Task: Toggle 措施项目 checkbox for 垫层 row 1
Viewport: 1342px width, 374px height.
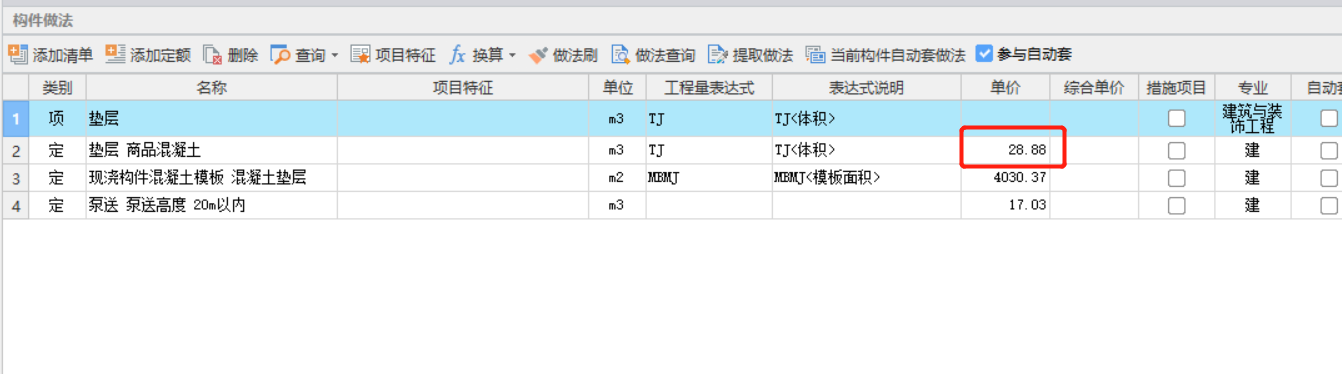Action: pyautogui.click(x=1177, y=118)
